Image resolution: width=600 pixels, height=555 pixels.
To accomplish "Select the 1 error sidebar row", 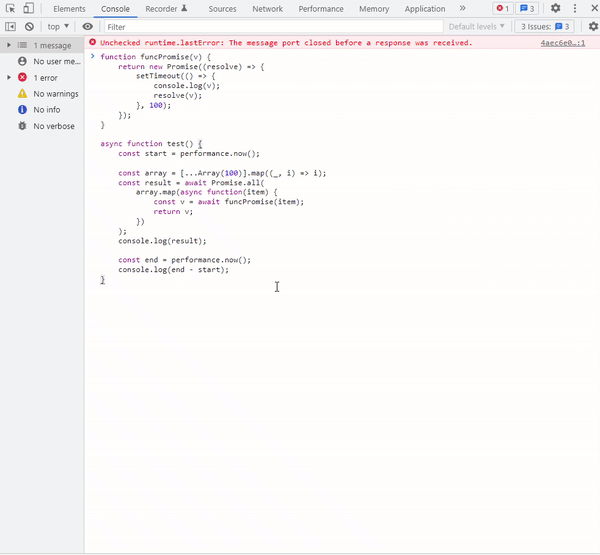I will (x=42, y=78).
